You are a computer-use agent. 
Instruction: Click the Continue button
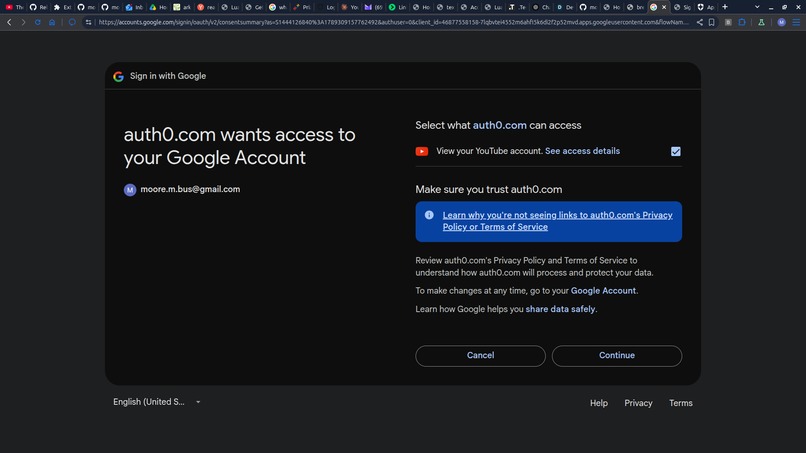point(617,355)
